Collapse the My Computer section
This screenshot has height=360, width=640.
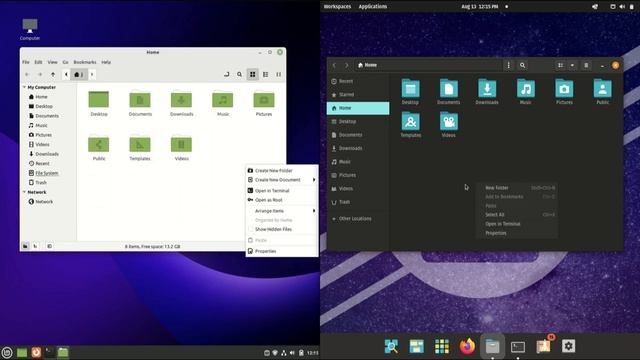pos(24,87)
